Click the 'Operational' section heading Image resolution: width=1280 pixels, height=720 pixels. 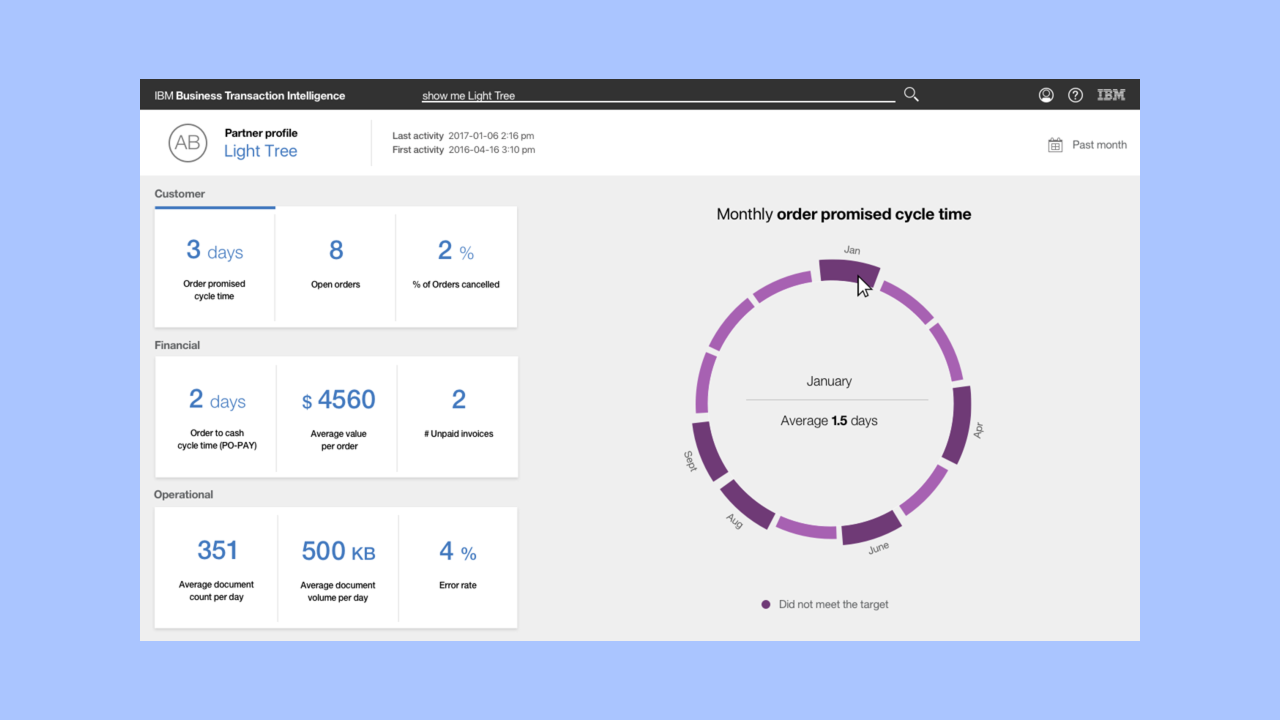click(184, 495)
